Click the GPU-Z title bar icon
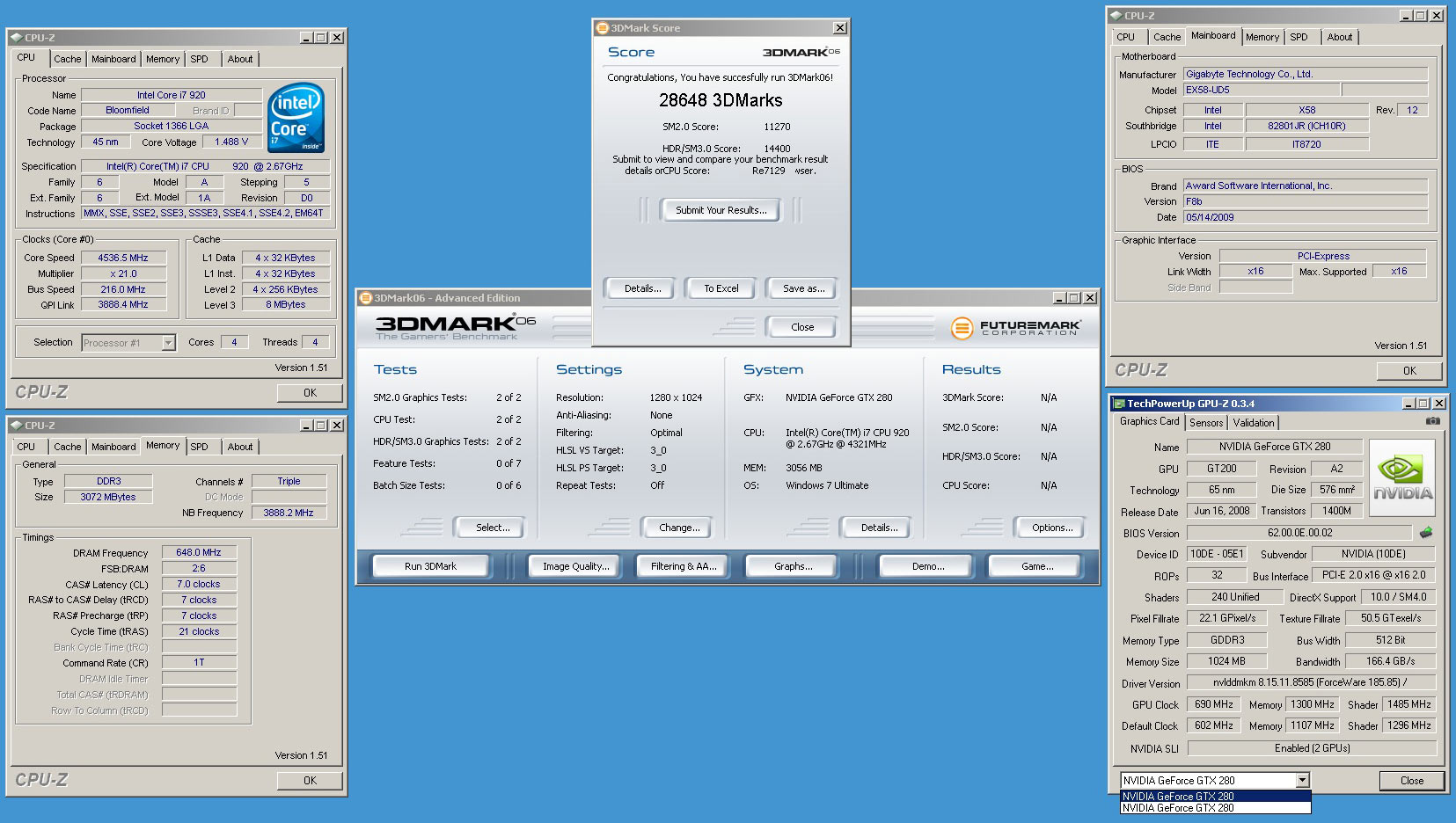The height and width of the screenshot is (823, 1456). tap(1119, 404)
